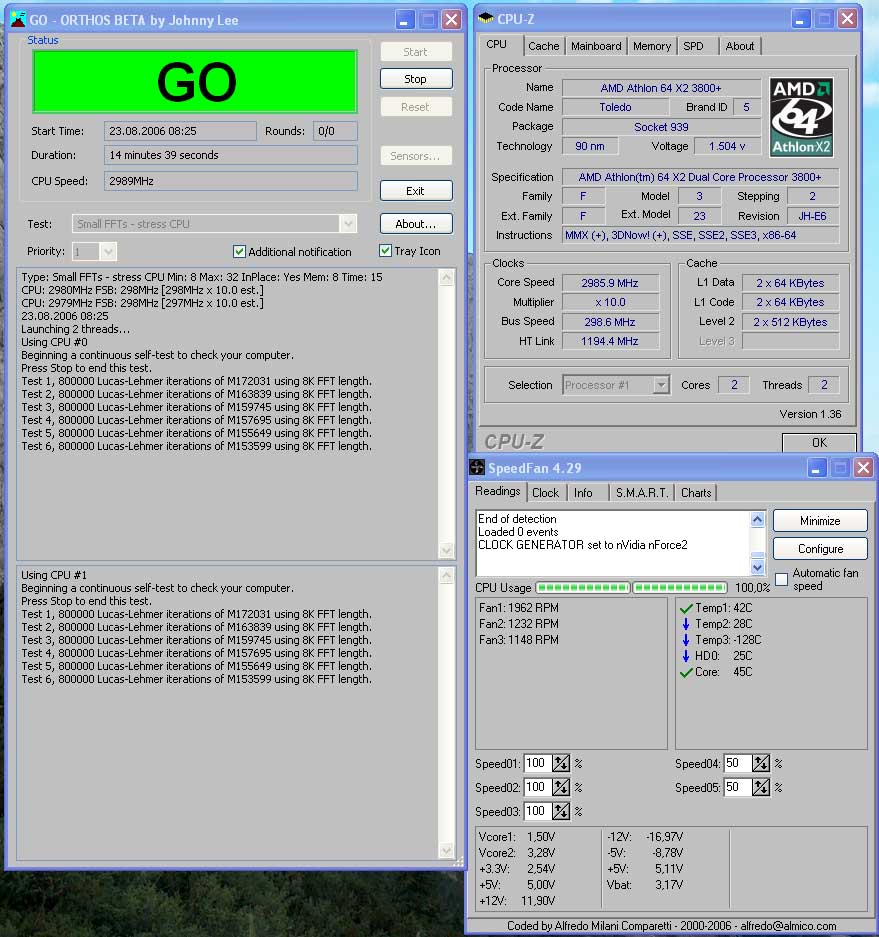Click the CPU Speed field showing 2989MHz
The image size is (879, 937).
click(x=231, y=181)
